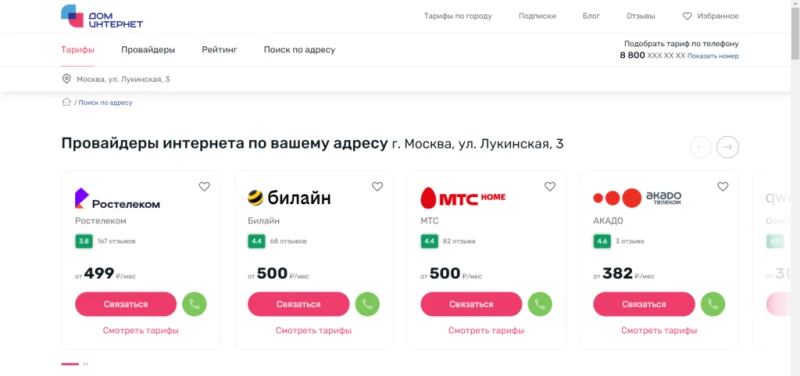Image resolution: width=800 pixels, height=376 pixels.
Task: Go to next providers with right arrow
Action: [x=727, y=147]
